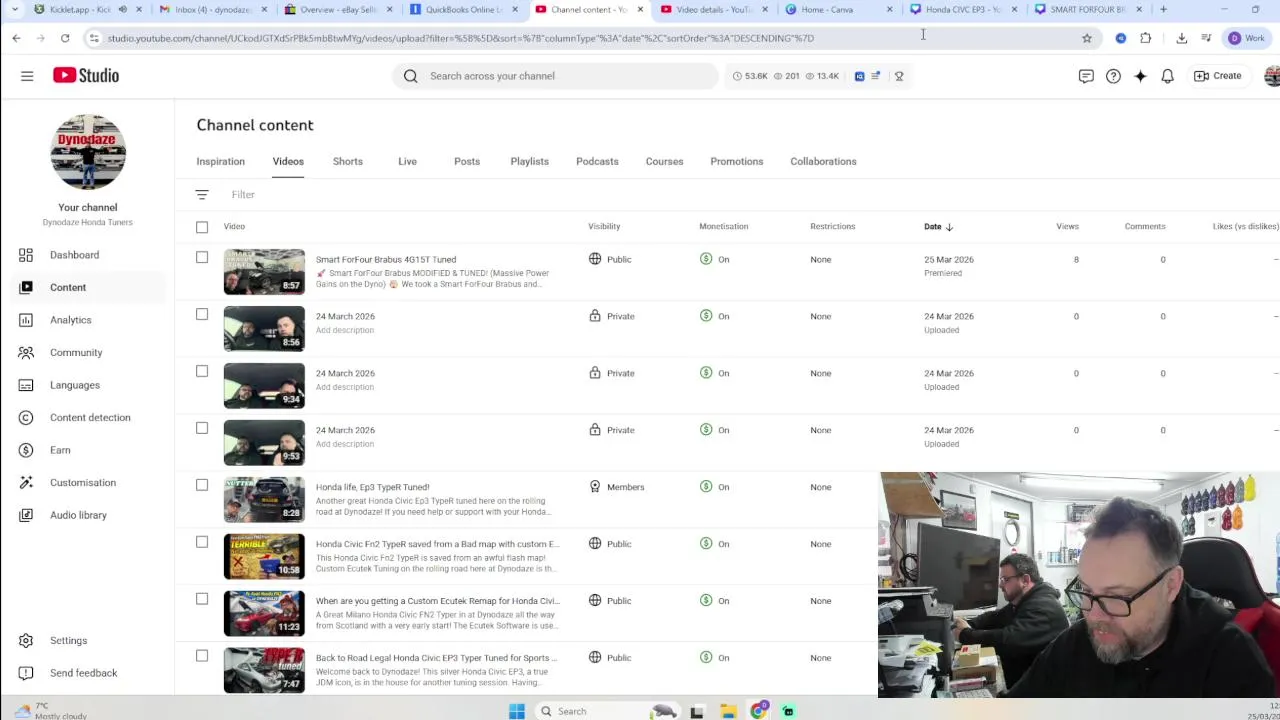Switch to the Video details browser tab
Image resolution: width=1280 pixels, height=720 pixels.
[714, 10]
